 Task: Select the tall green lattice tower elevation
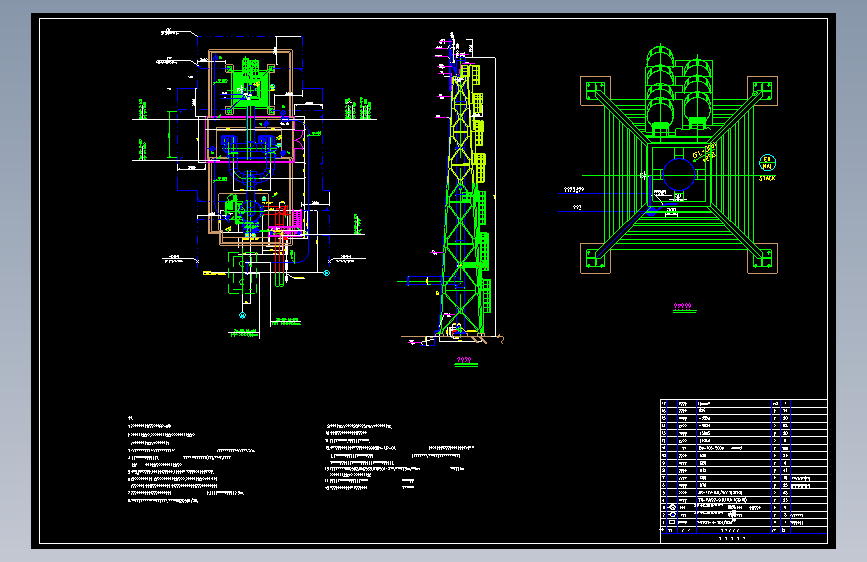point(464,199)
